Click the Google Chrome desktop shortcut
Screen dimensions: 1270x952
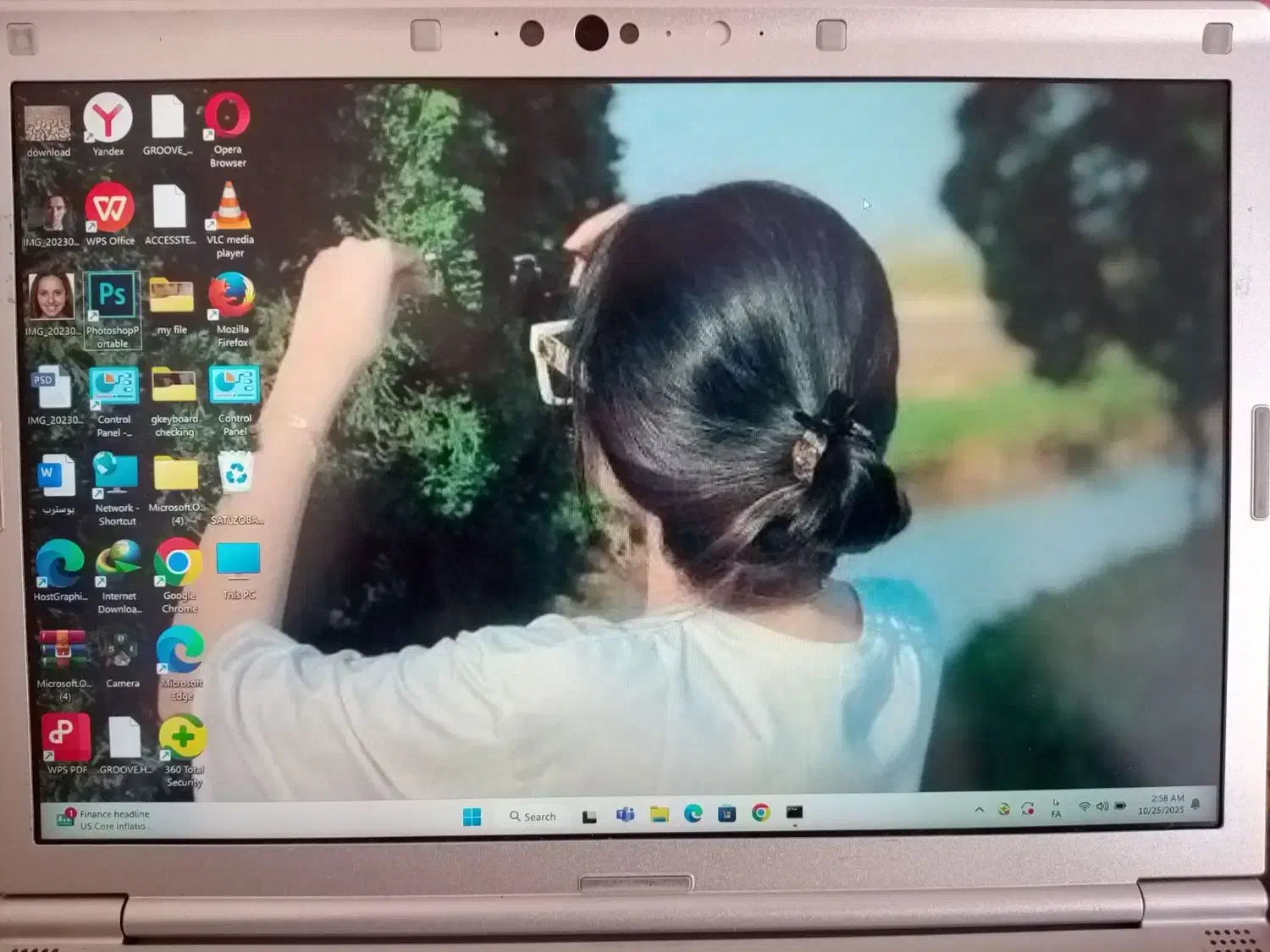(179, 564)
